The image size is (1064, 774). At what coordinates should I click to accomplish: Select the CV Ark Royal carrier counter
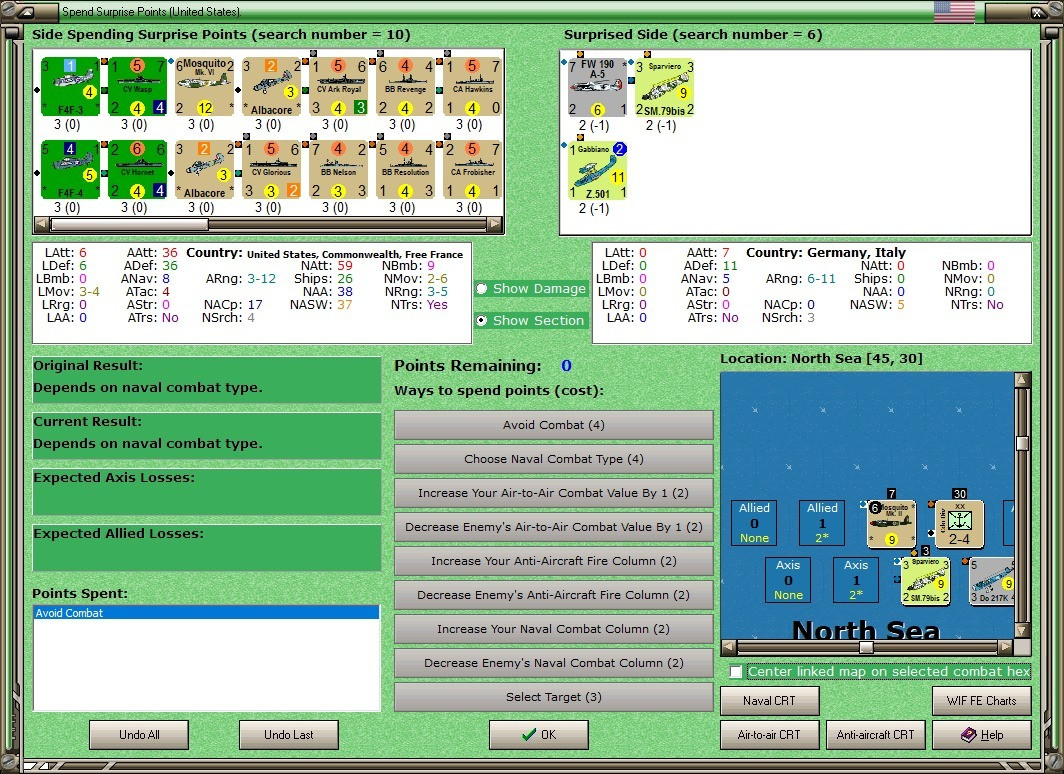point(339,87)
